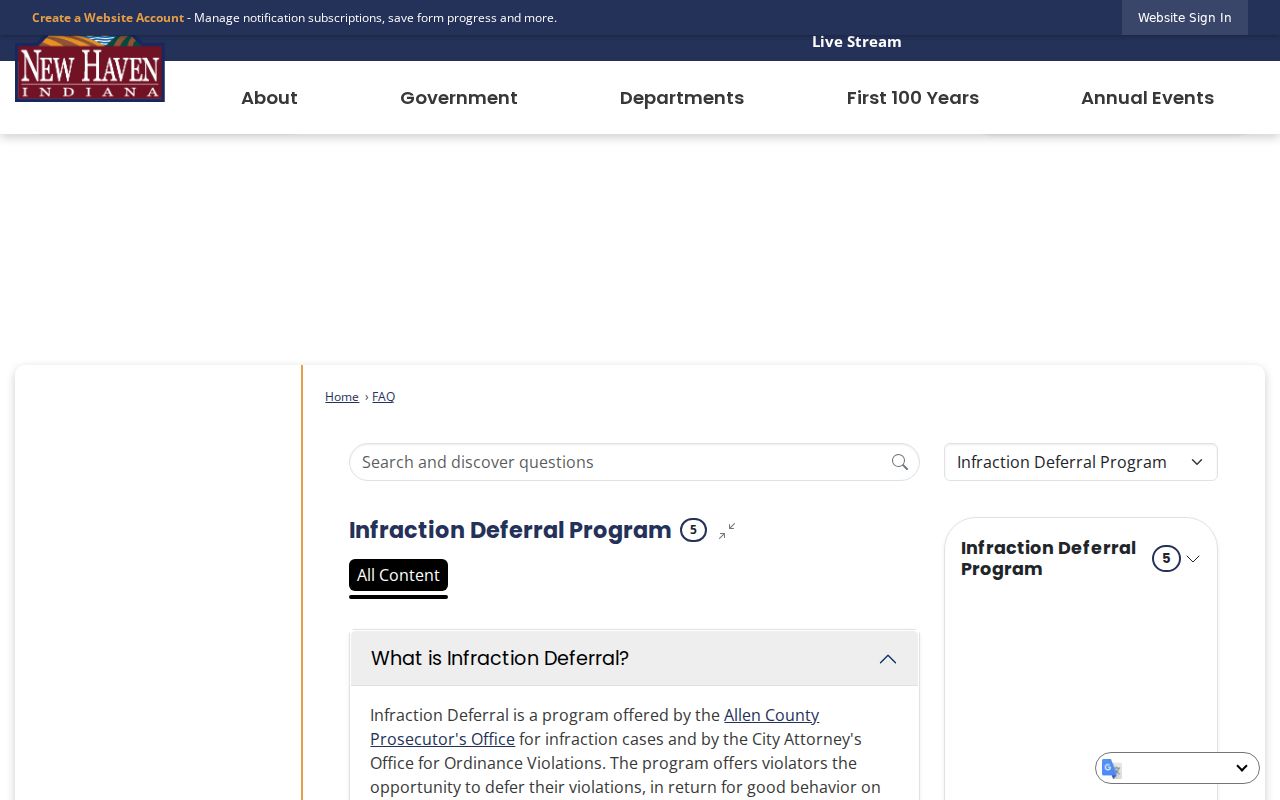Viewport: 1280px width, 800px height.
Task: Open the Government menu
Action: pos(459,97)
